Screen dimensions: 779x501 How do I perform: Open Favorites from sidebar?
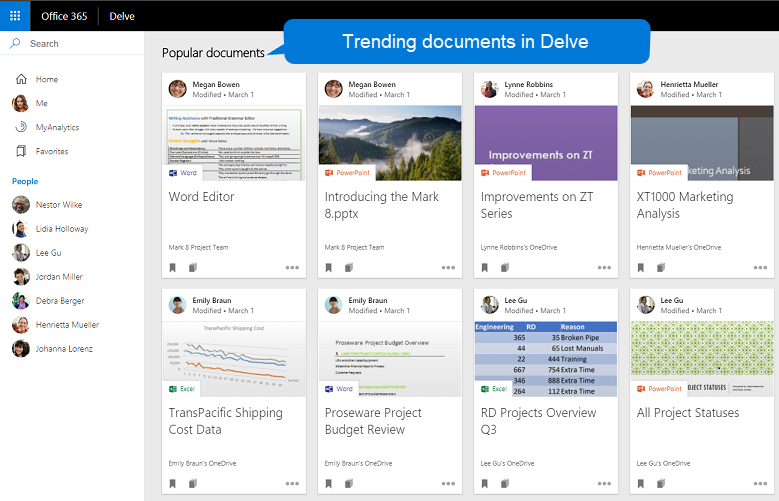(52, 151)
